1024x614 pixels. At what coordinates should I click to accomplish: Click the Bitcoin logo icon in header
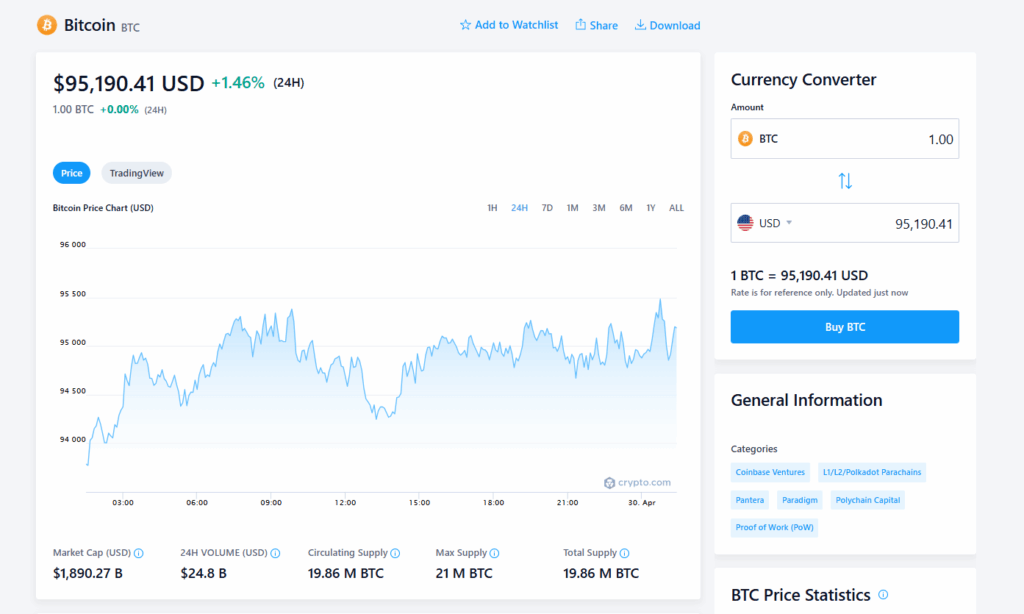click(47, 25)
